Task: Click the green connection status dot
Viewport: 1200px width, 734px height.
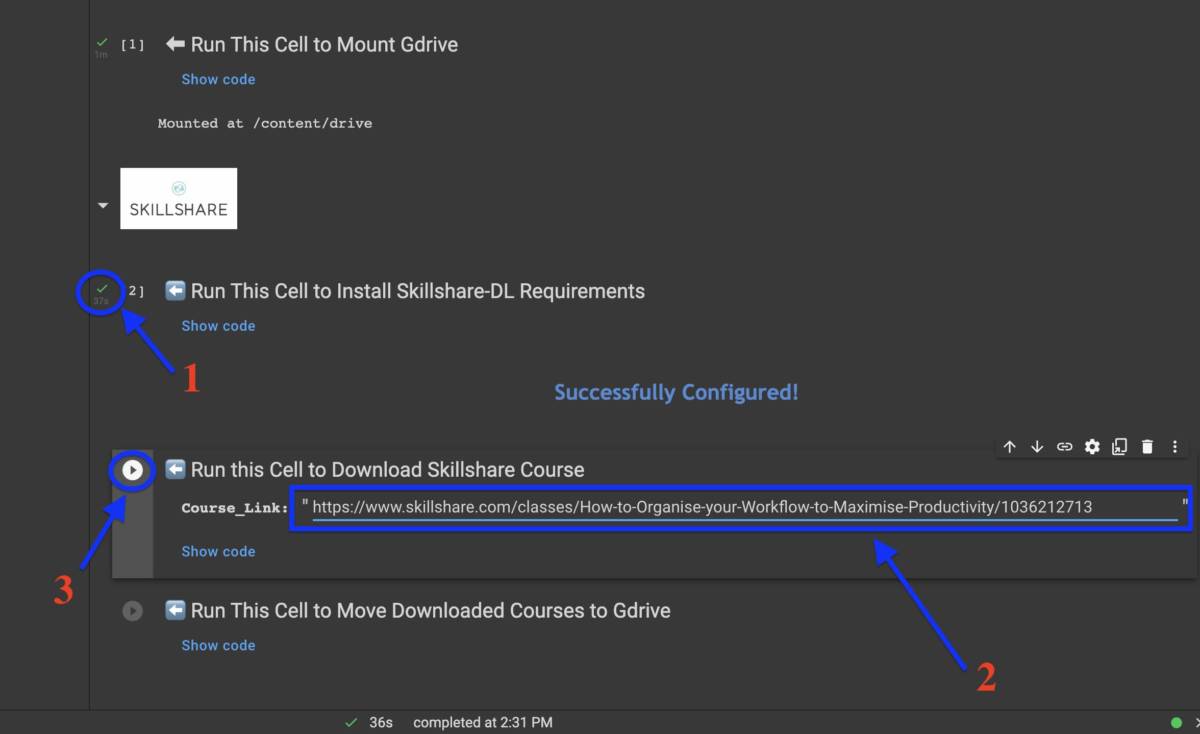Action: pos(1176,722)
